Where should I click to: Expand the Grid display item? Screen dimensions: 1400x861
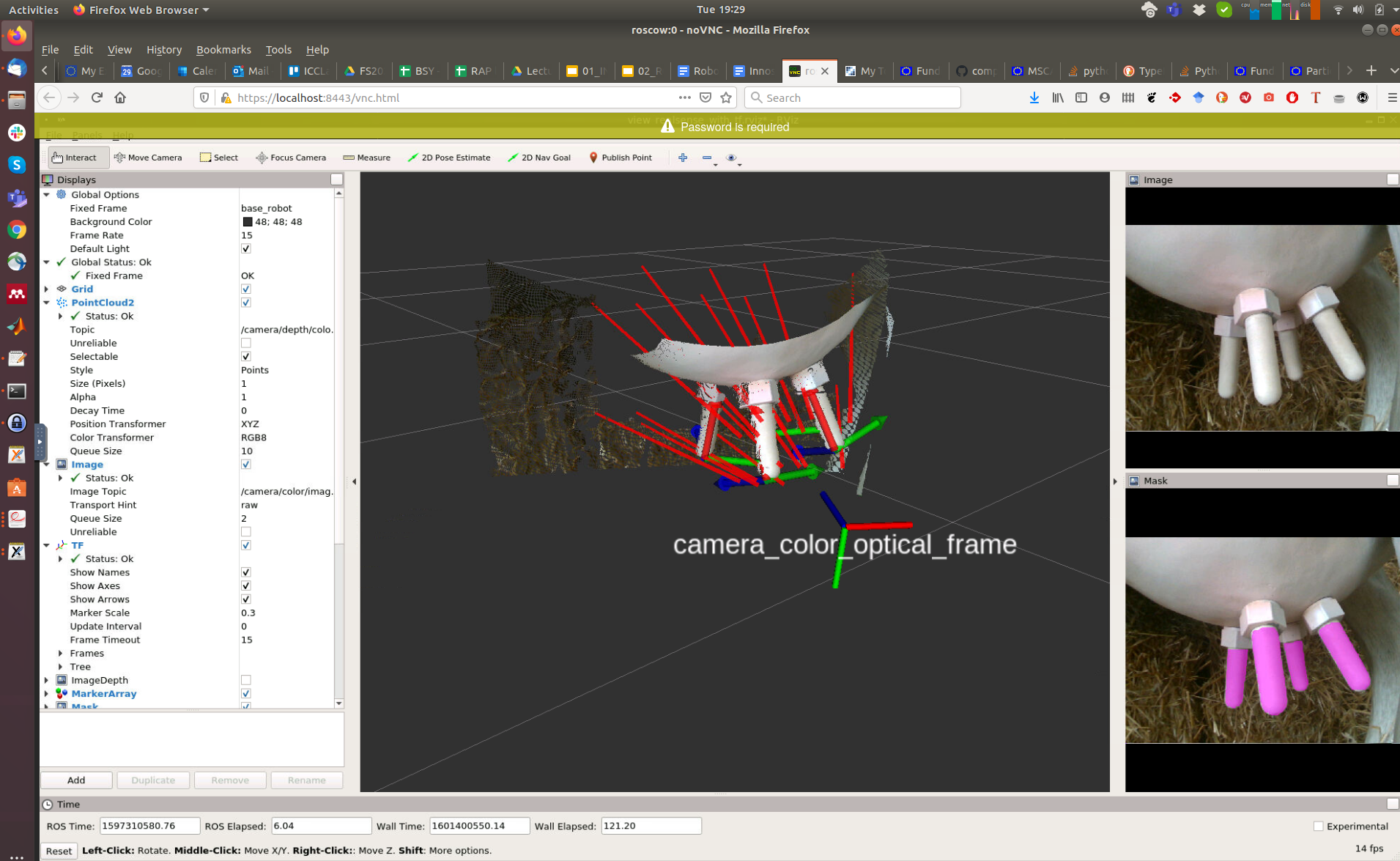pyautogui.click(x=47, y=289)
